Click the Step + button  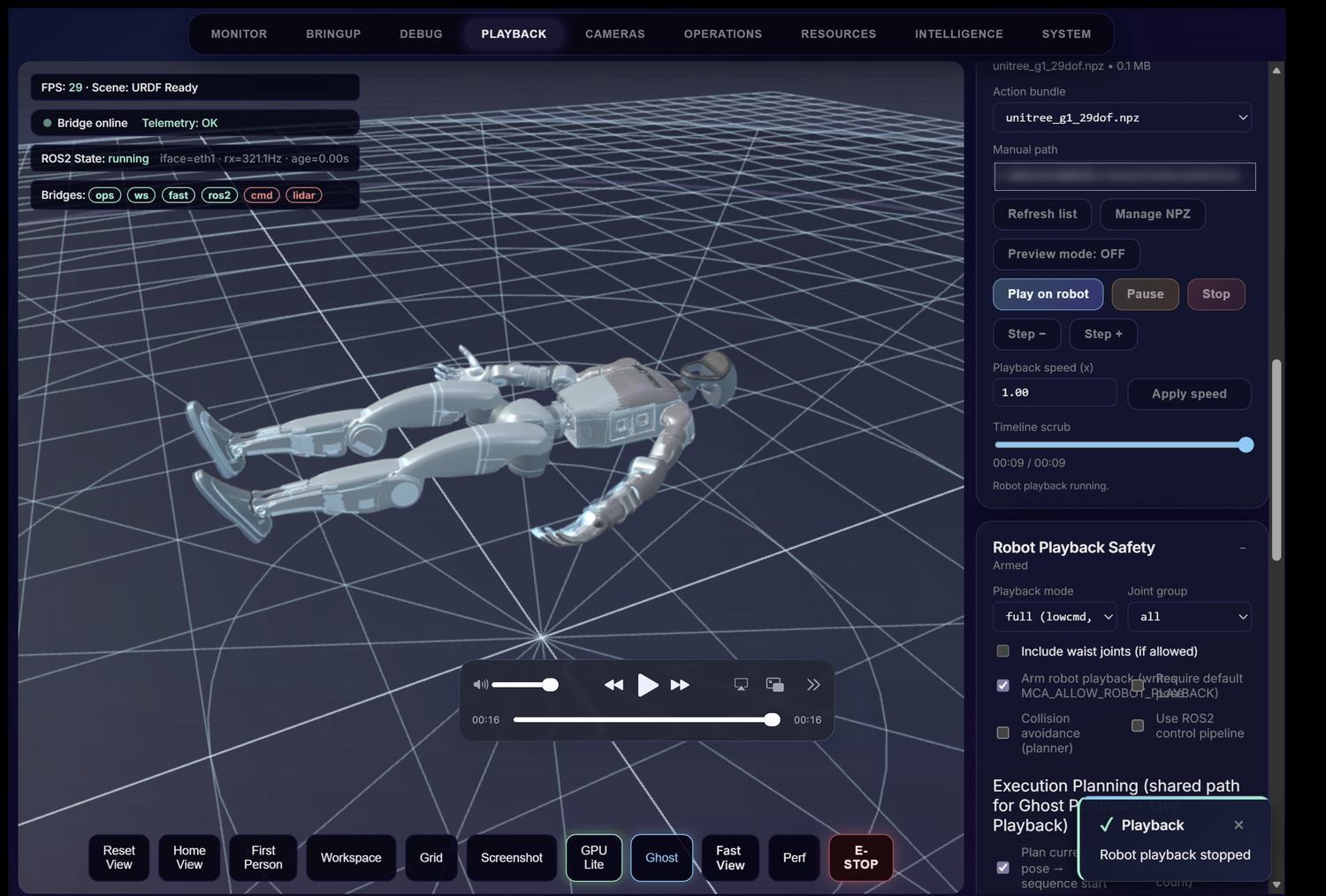click(x=1103, y=334)
